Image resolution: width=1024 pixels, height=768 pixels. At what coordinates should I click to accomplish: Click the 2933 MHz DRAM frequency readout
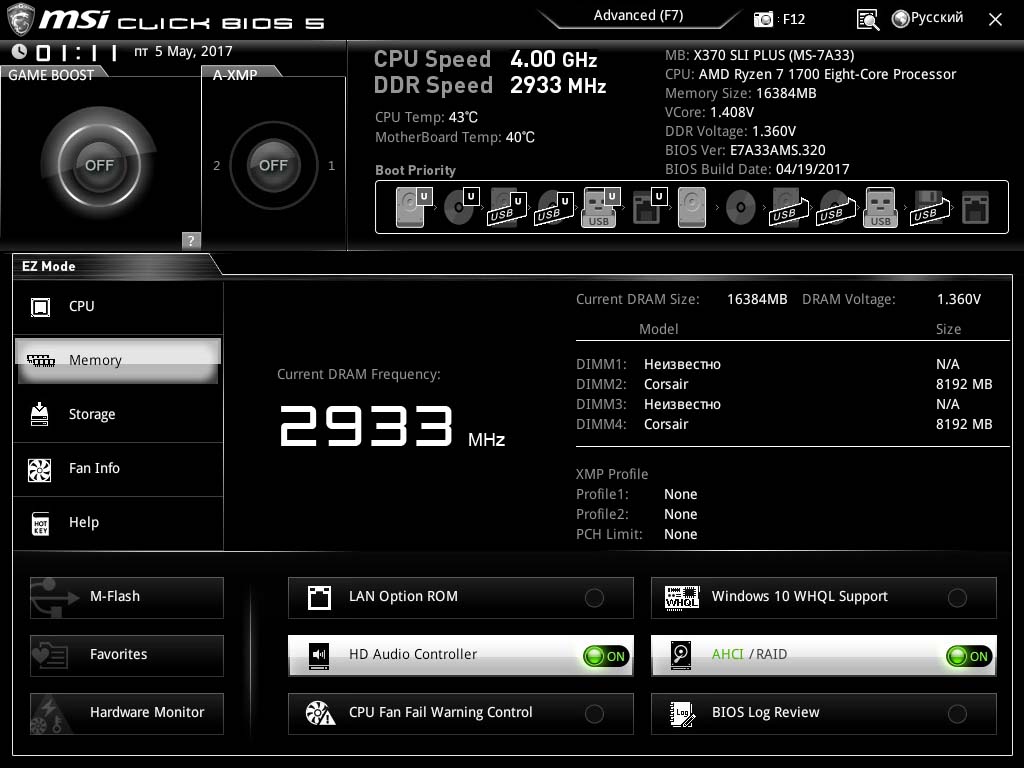(x=392, y=426)
